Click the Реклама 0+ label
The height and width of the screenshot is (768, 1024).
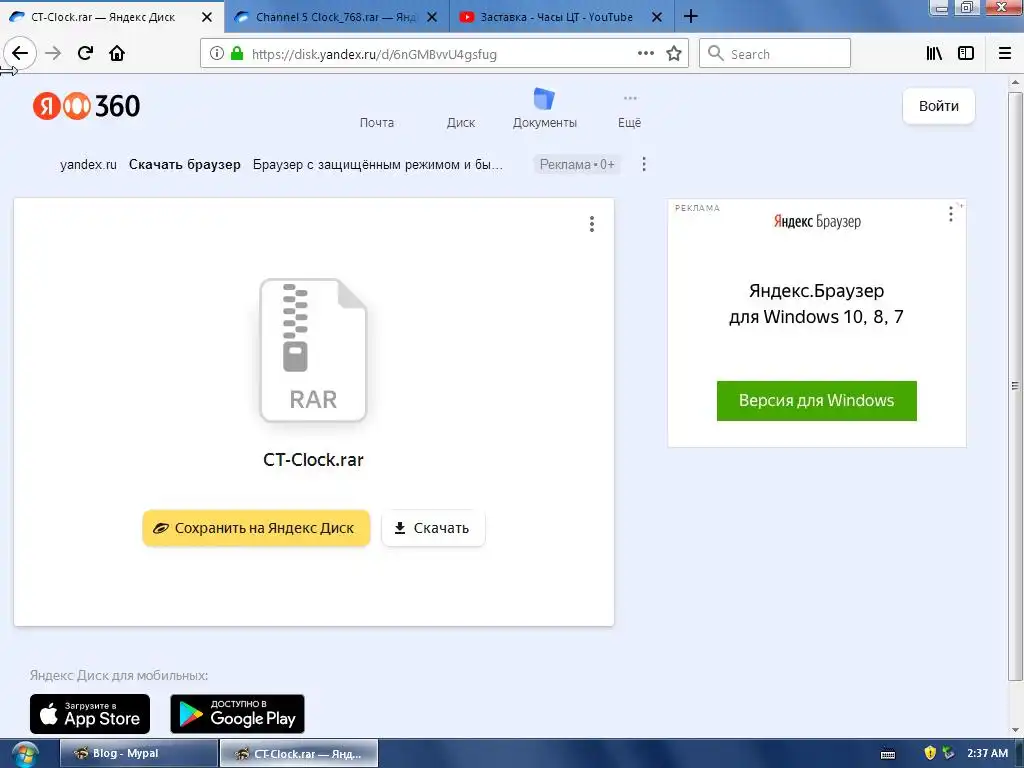pyautogui.click(x=577, y=165)
